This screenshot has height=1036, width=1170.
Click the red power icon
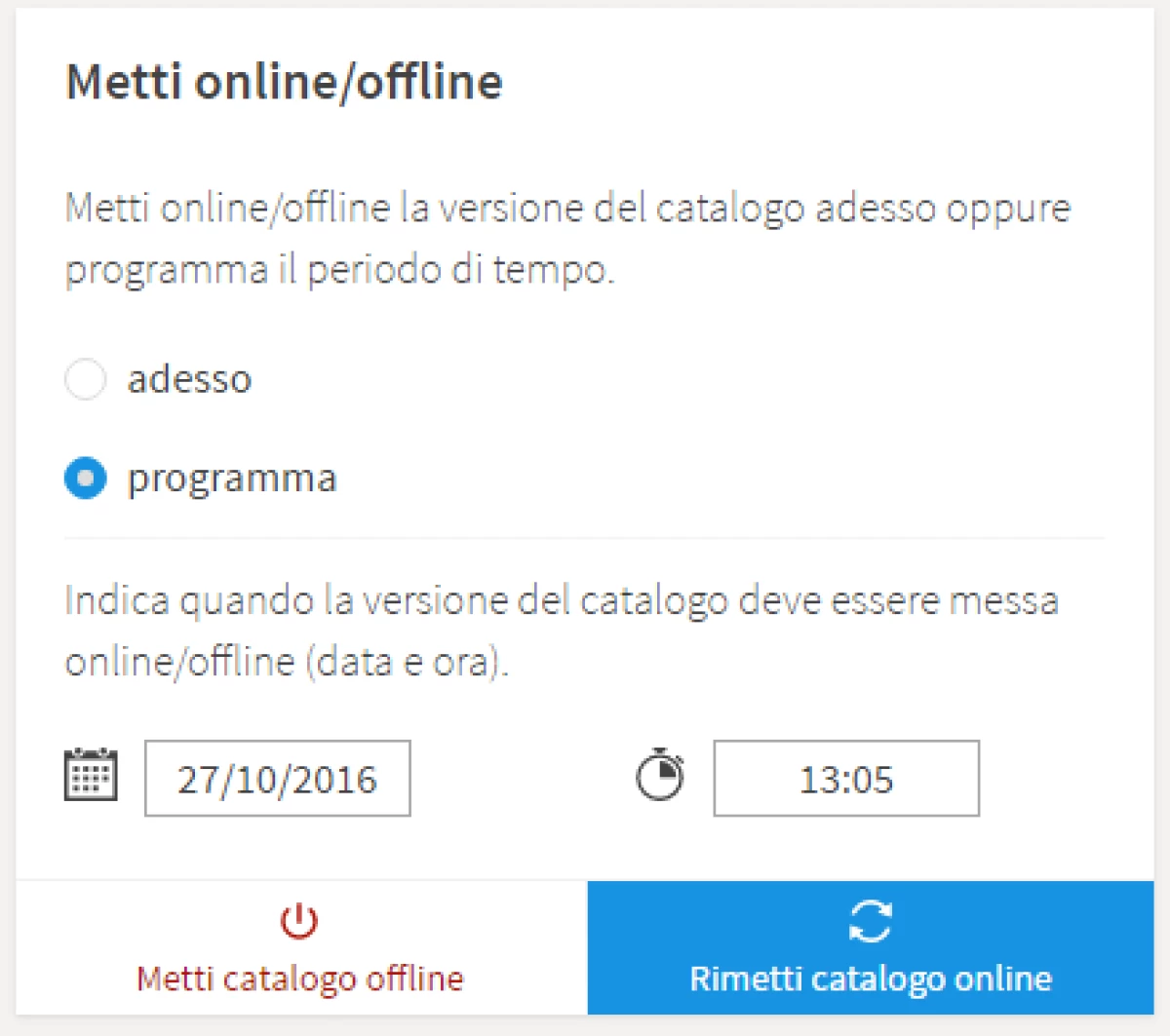[299, 921]
